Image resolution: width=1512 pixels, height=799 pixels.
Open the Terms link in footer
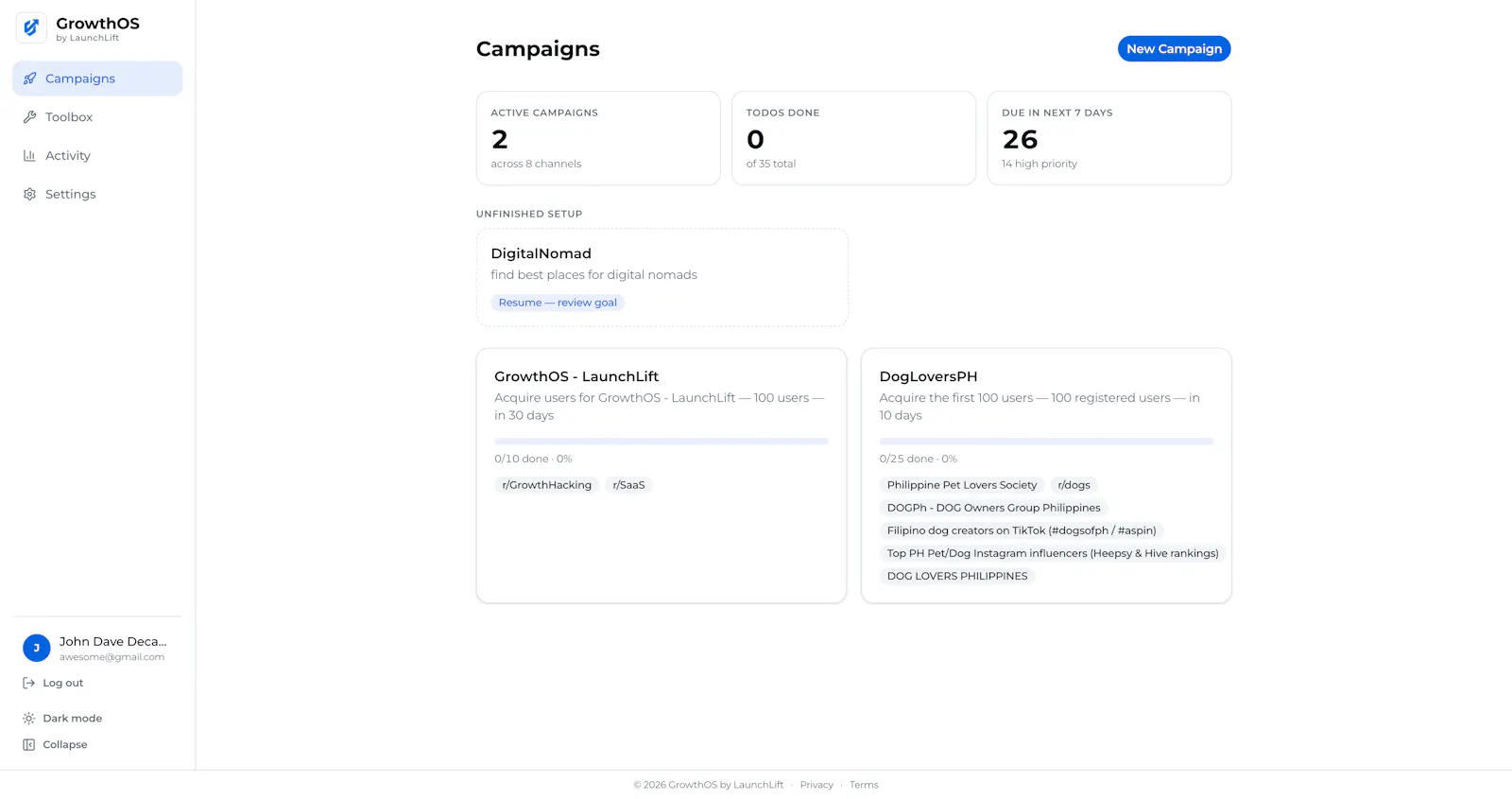(x=864, y=785)
